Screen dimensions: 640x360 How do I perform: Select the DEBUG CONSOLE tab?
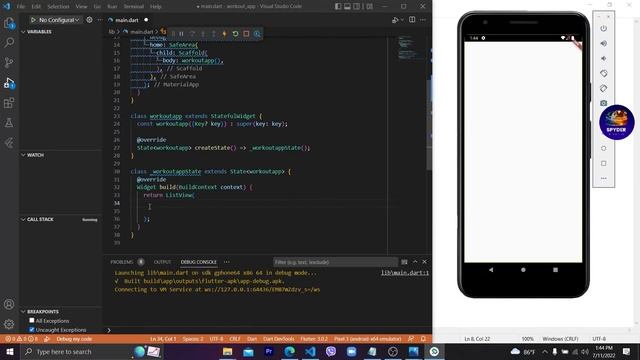199,262
